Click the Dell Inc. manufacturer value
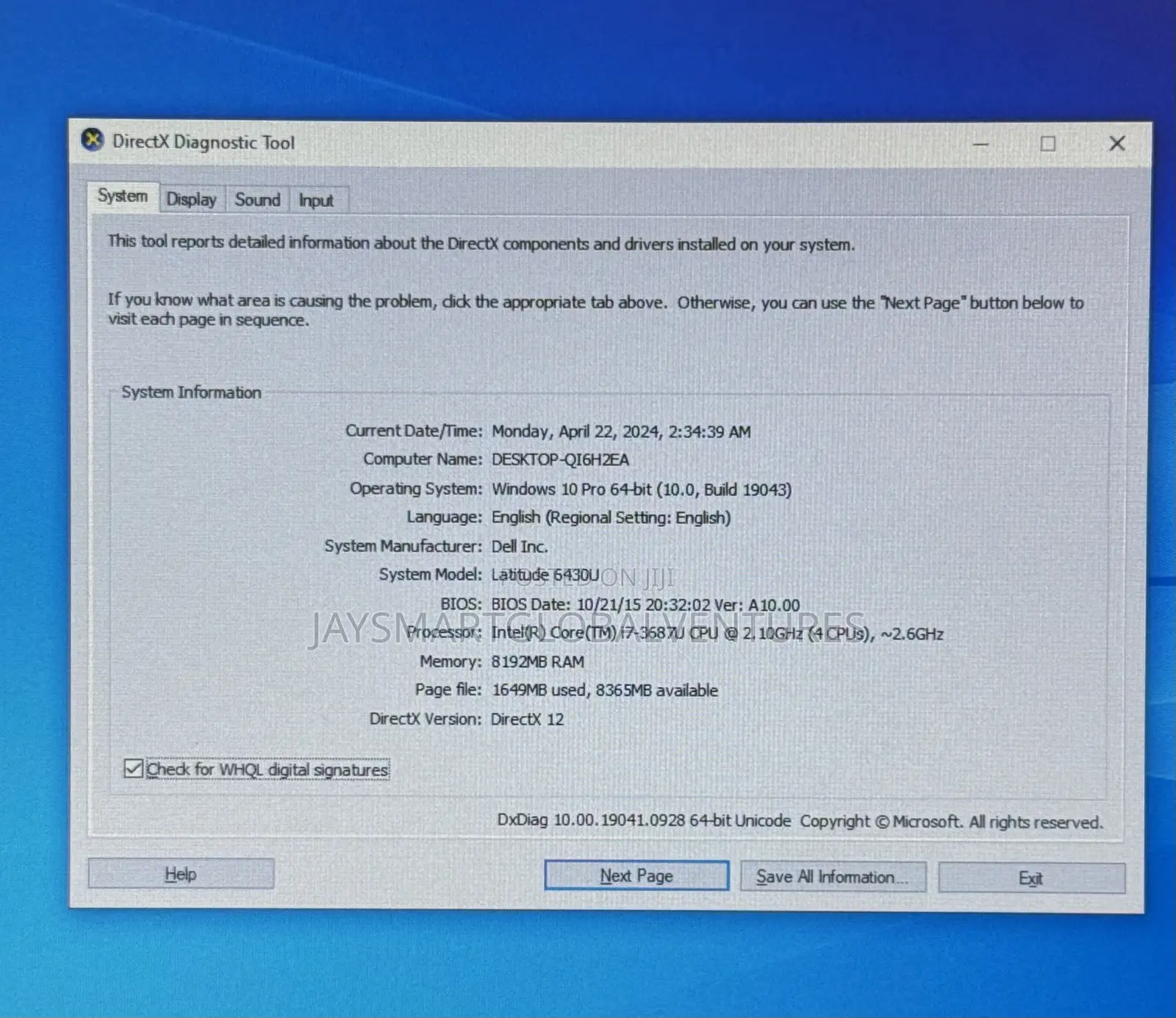1176x1018 pixels. pyautogui.click(x=520, y=547)
